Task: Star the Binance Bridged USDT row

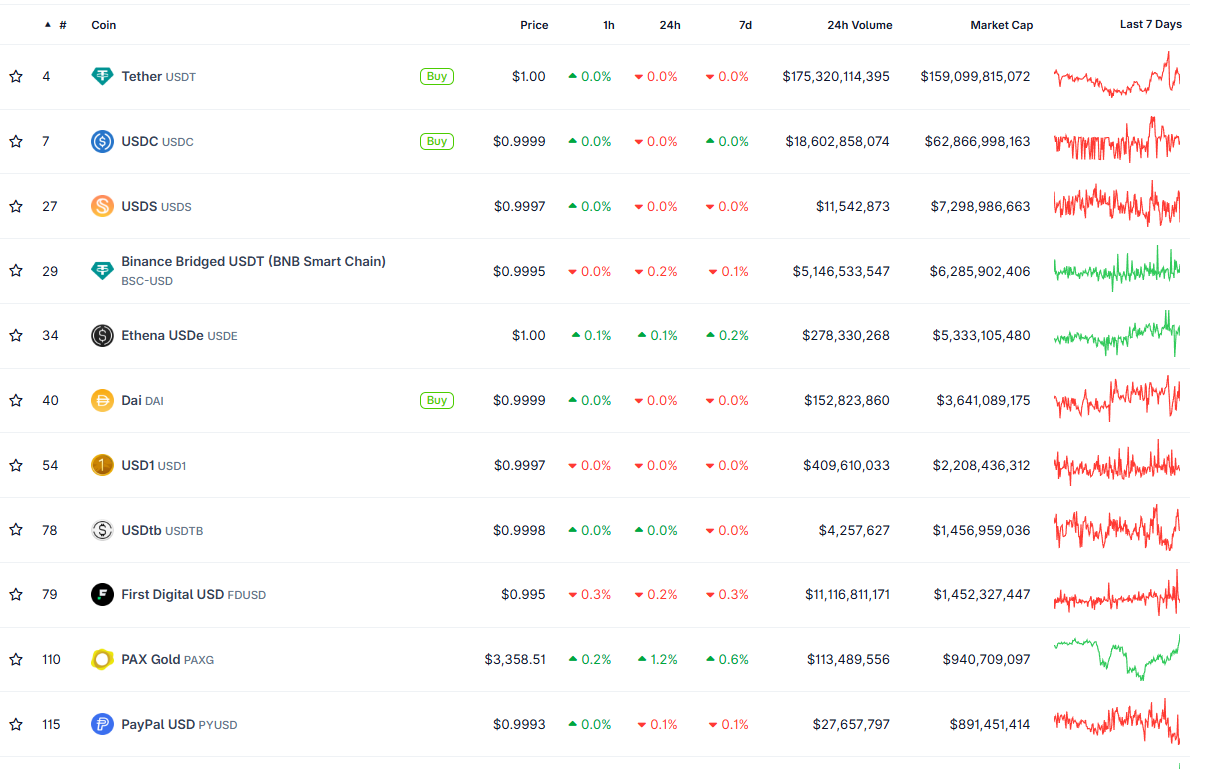Action: pos(16,271)
